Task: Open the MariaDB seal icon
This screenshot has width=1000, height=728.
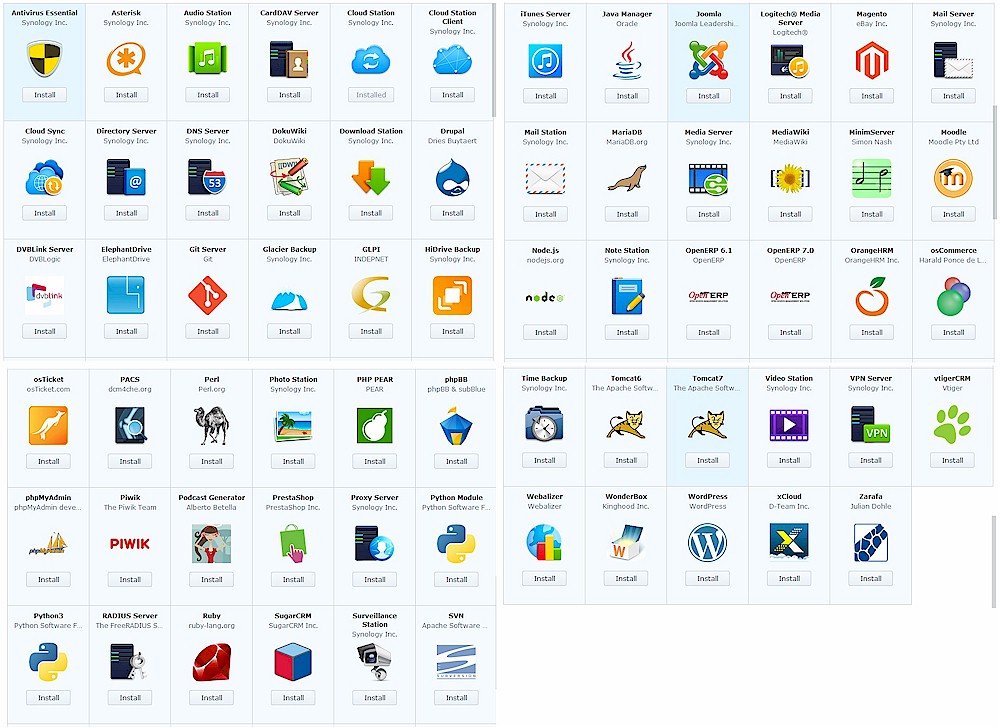Action: coord(628,178)
